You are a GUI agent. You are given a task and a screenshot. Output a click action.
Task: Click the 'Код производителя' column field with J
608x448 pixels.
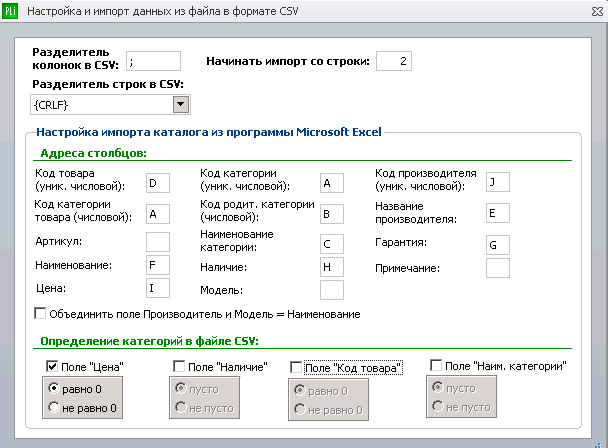[498, 182]
